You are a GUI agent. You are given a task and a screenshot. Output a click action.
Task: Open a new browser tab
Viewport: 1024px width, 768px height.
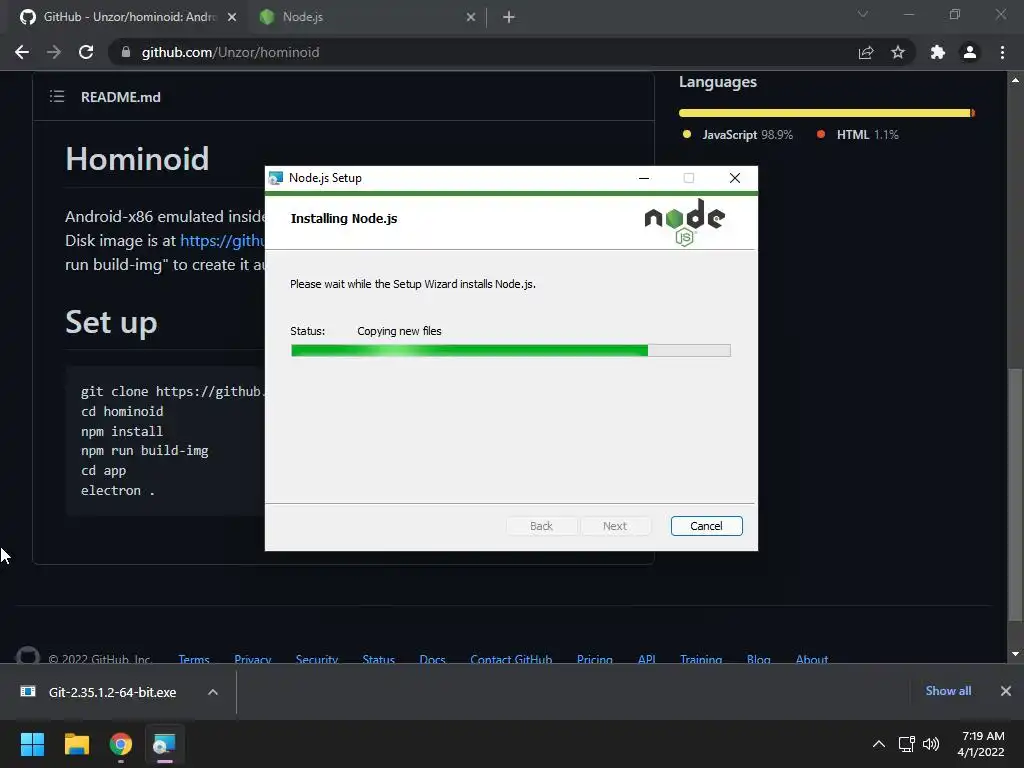tap(509, 17)
